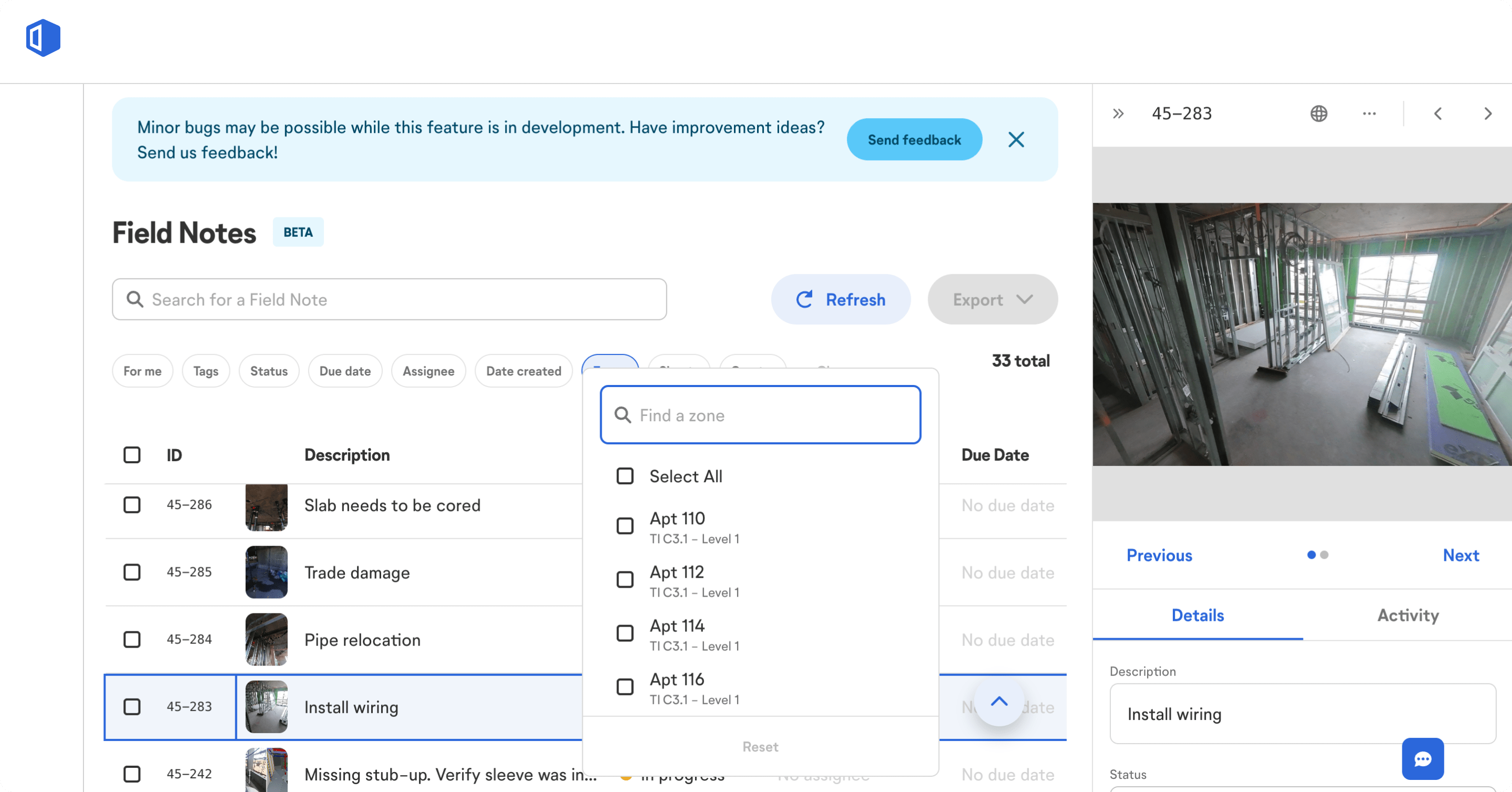Image resolution: width=1512 pixels, height=792 pixels.
Task: Click the Send feedback button
Action: [x=914, y=140]
